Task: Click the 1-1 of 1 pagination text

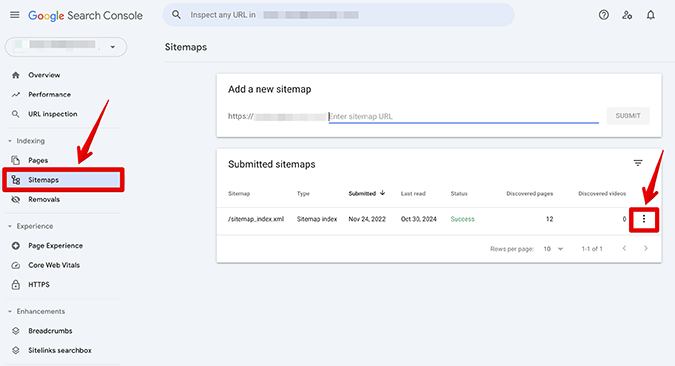Action: [x=592, y=249]
